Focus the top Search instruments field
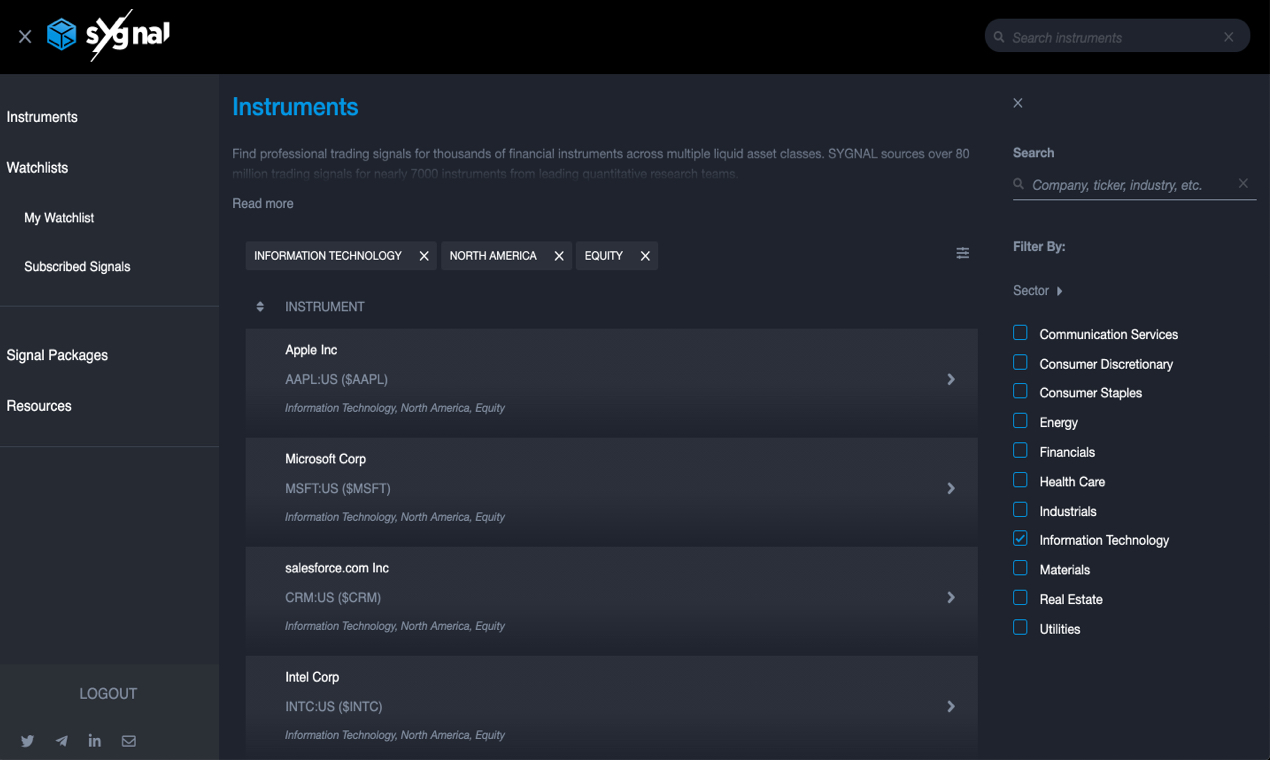Screen dimensions: 1270x760 coord(1115,37)
